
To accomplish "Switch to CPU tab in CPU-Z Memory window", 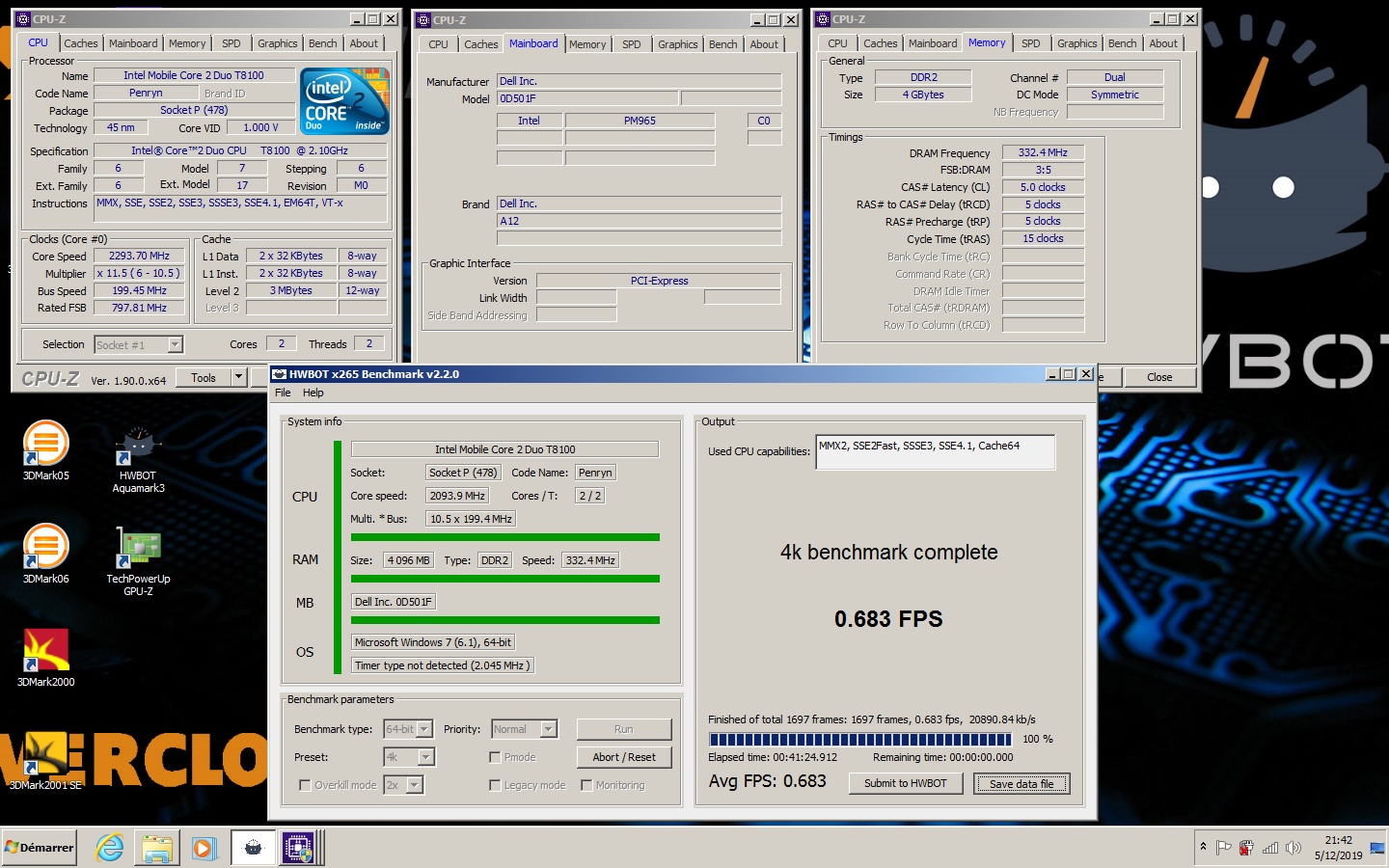I will pyautogui.click(x=837, y=43).
